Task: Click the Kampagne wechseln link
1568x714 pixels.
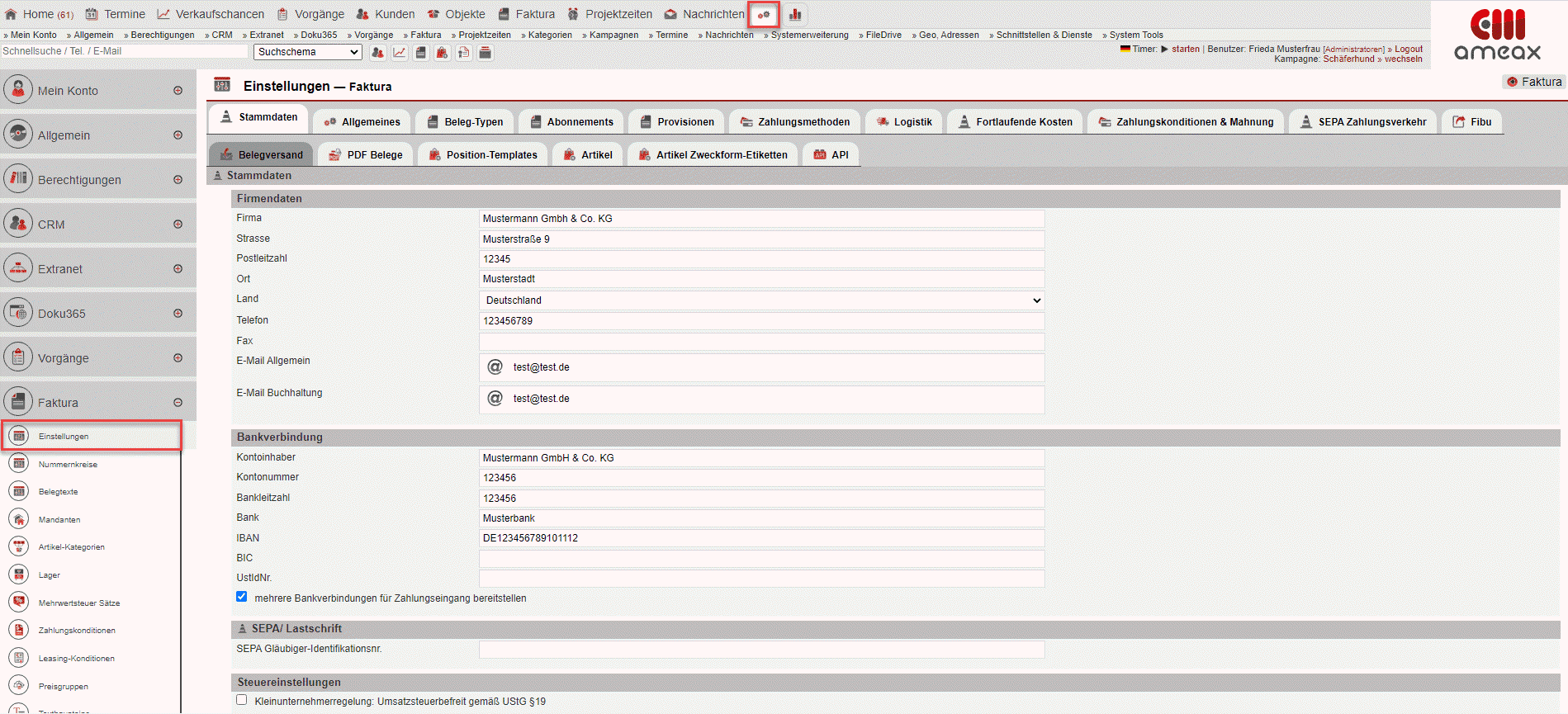Action: [x=1403, y=59]
